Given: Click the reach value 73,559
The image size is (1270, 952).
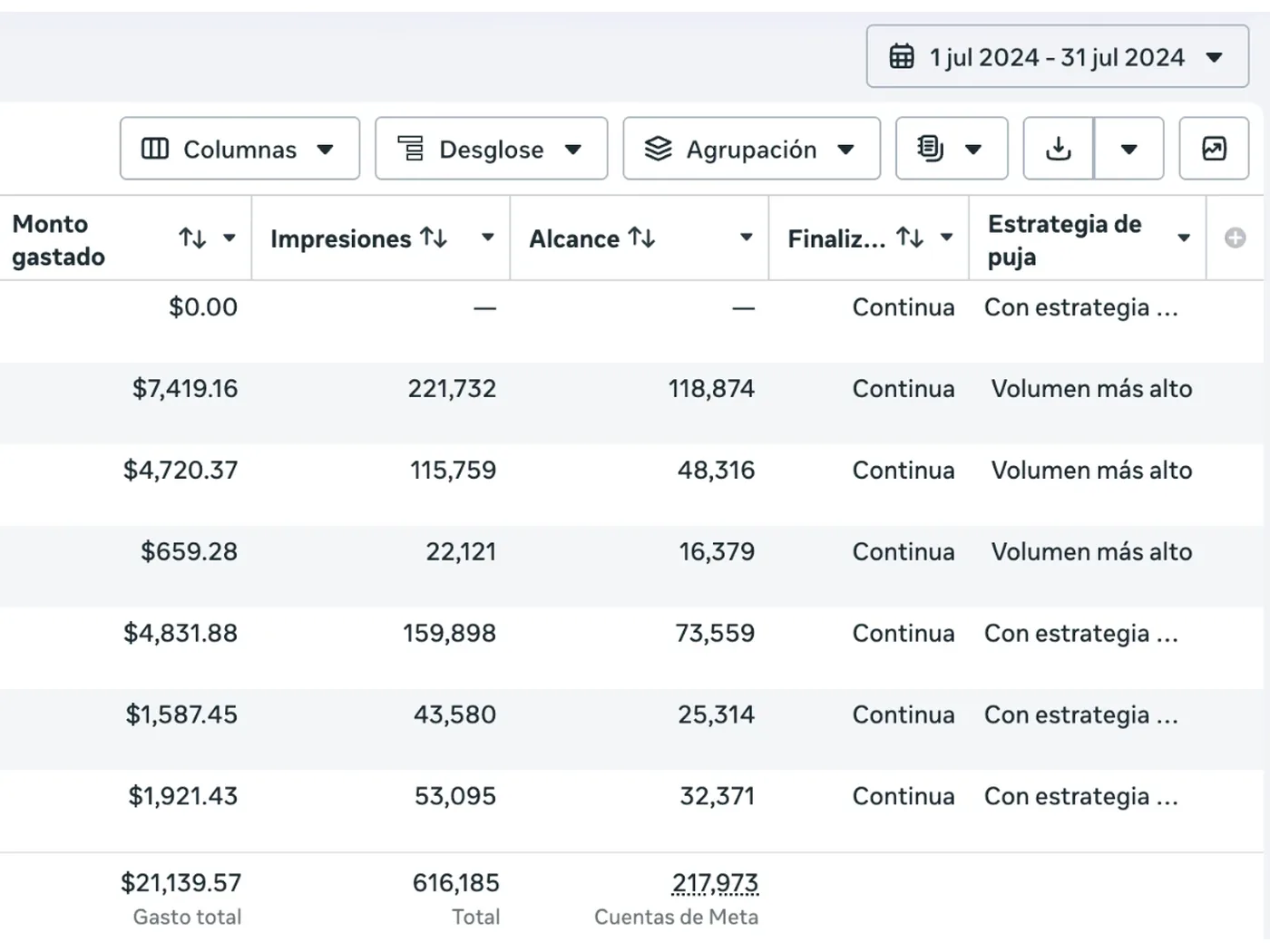Looking at the screenshot, I should 715,634.
